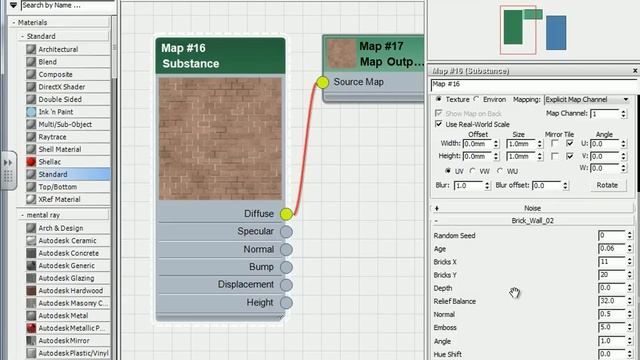Image resolution: width=640 pixels, height=360 pixels.
Task: Select the Arch & Design material icon
Action: point(31,228)
